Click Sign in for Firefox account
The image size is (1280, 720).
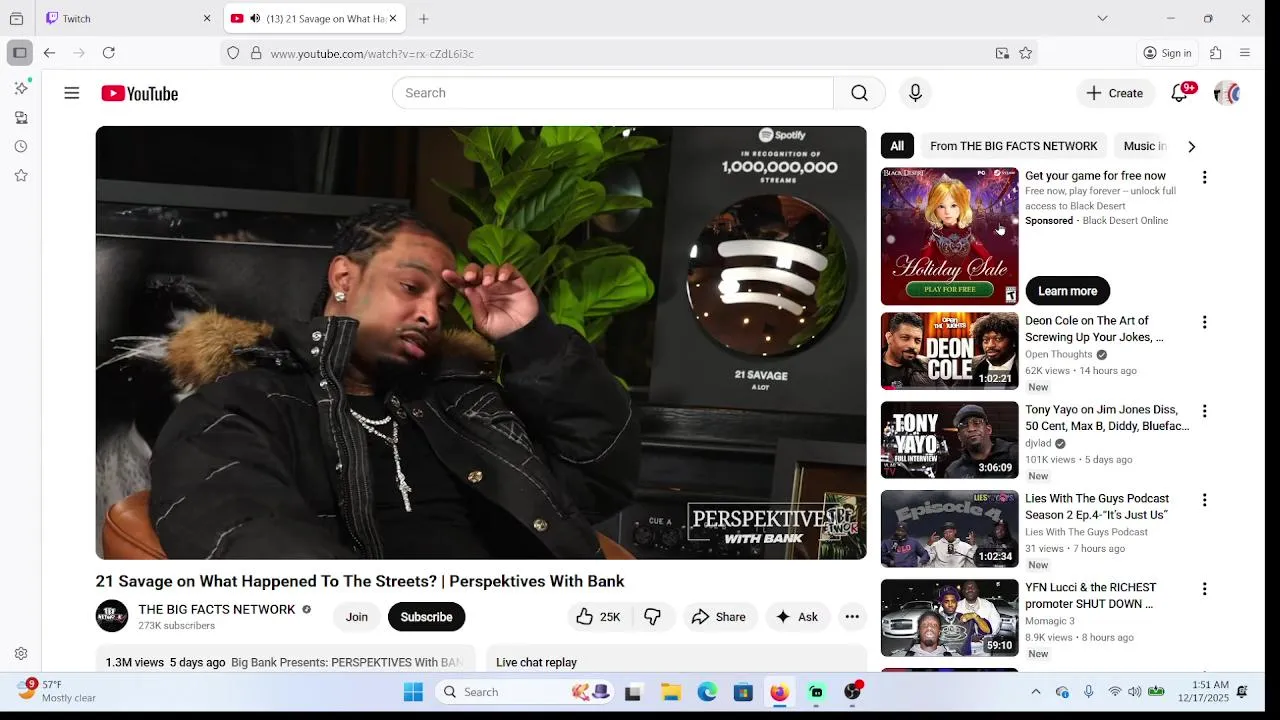1167,53
